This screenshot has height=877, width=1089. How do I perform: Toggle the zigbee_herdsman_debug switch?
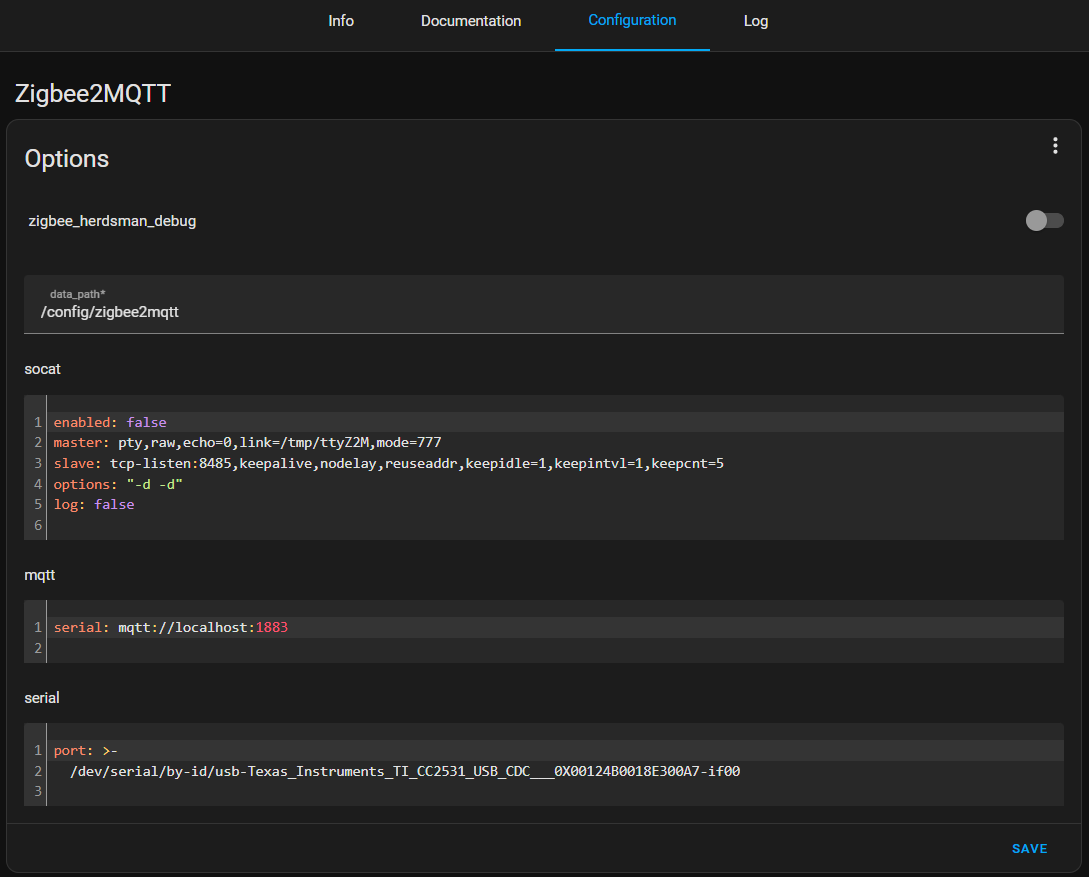(1045, 221)
